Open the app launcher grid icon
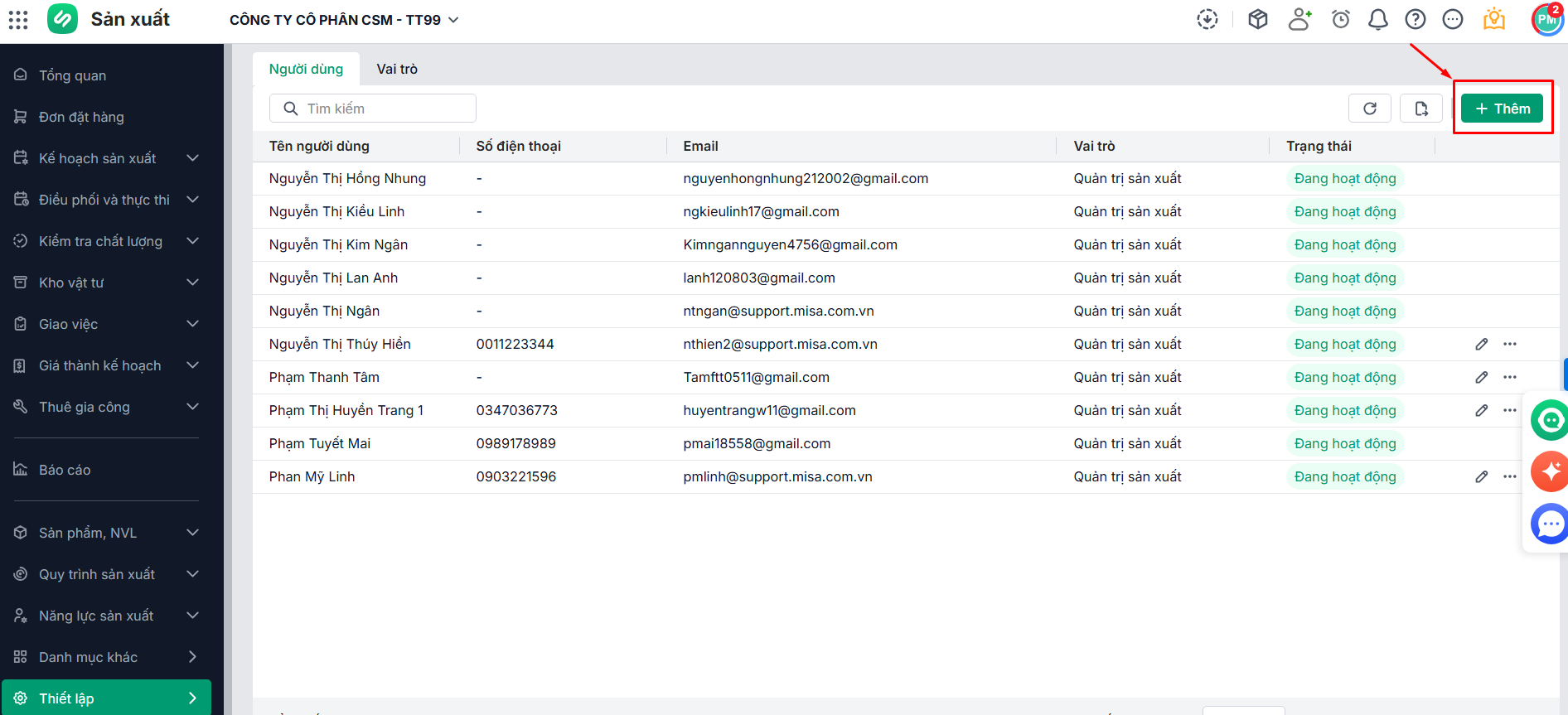 (18, 20)
